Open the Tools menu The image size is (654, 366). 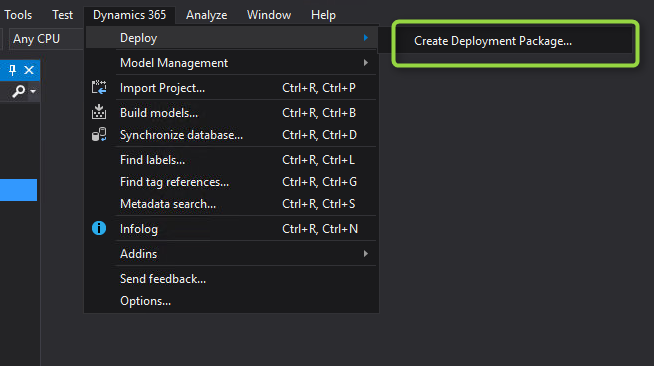(18, 15)
